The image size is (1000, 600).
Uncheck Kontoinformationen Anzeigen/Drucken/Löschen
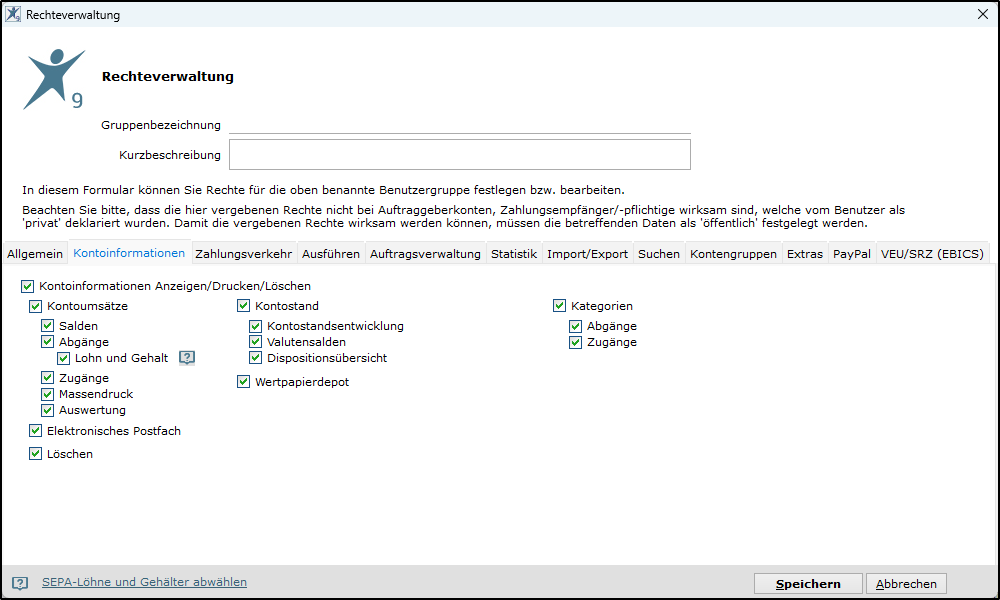point(27,286)
